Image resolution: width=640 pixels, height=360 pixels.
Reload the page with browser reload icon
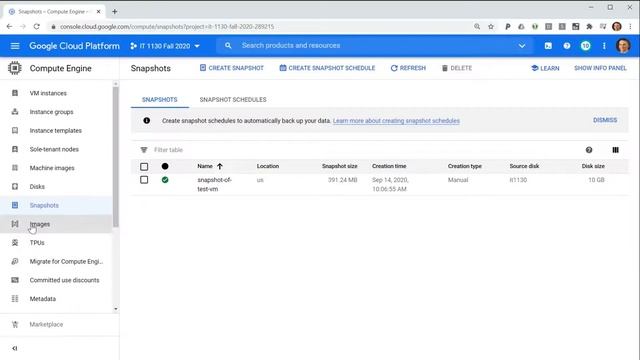(x=37, y=27)
